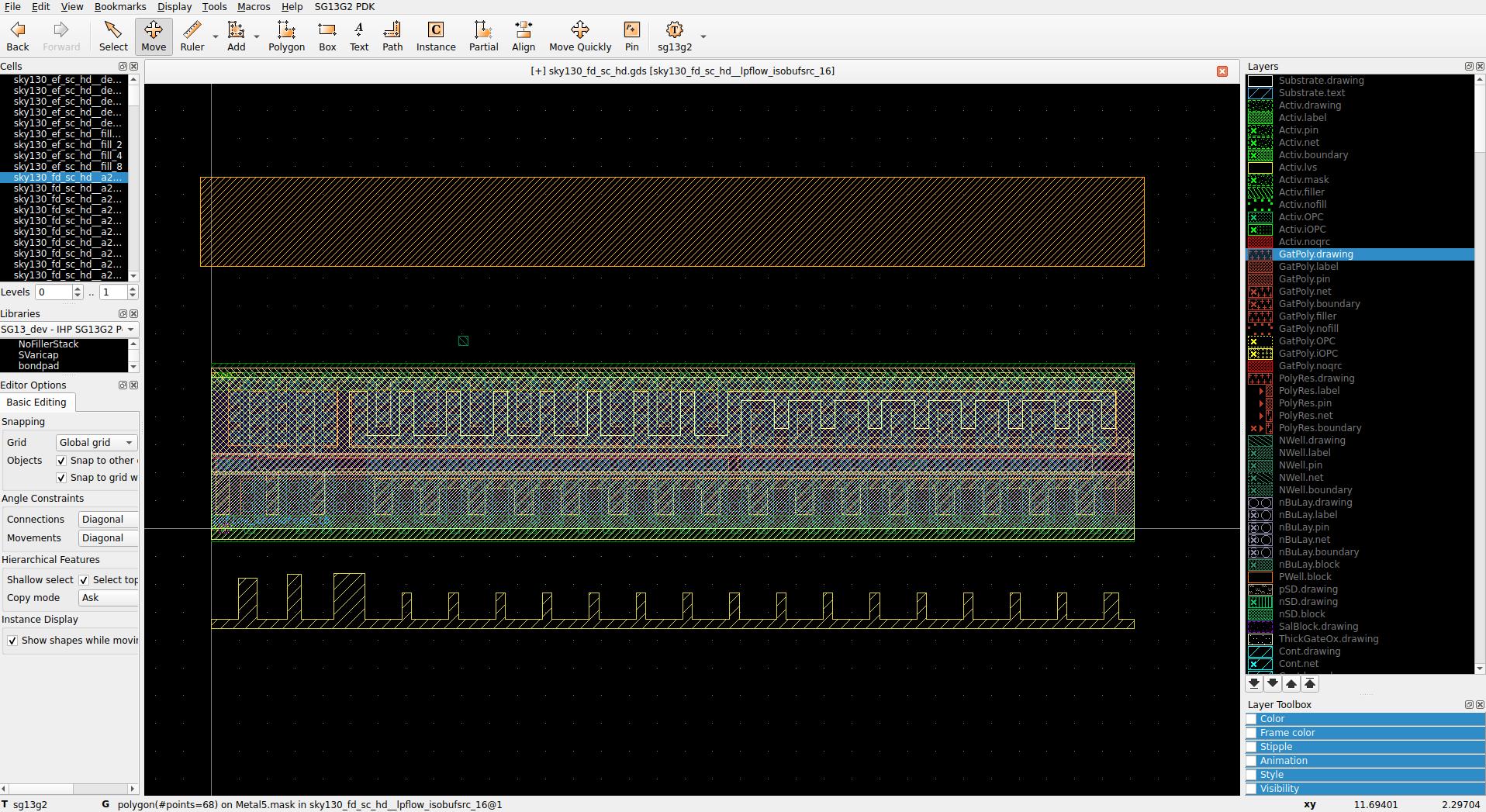Toggle the Select top level checkbox
1486x812 pixels.
tap(84, 580)
